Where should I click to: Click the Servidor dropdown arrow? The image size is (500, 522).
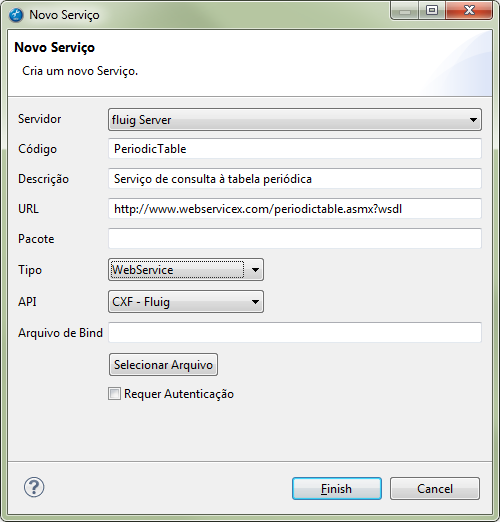(473, 120)
